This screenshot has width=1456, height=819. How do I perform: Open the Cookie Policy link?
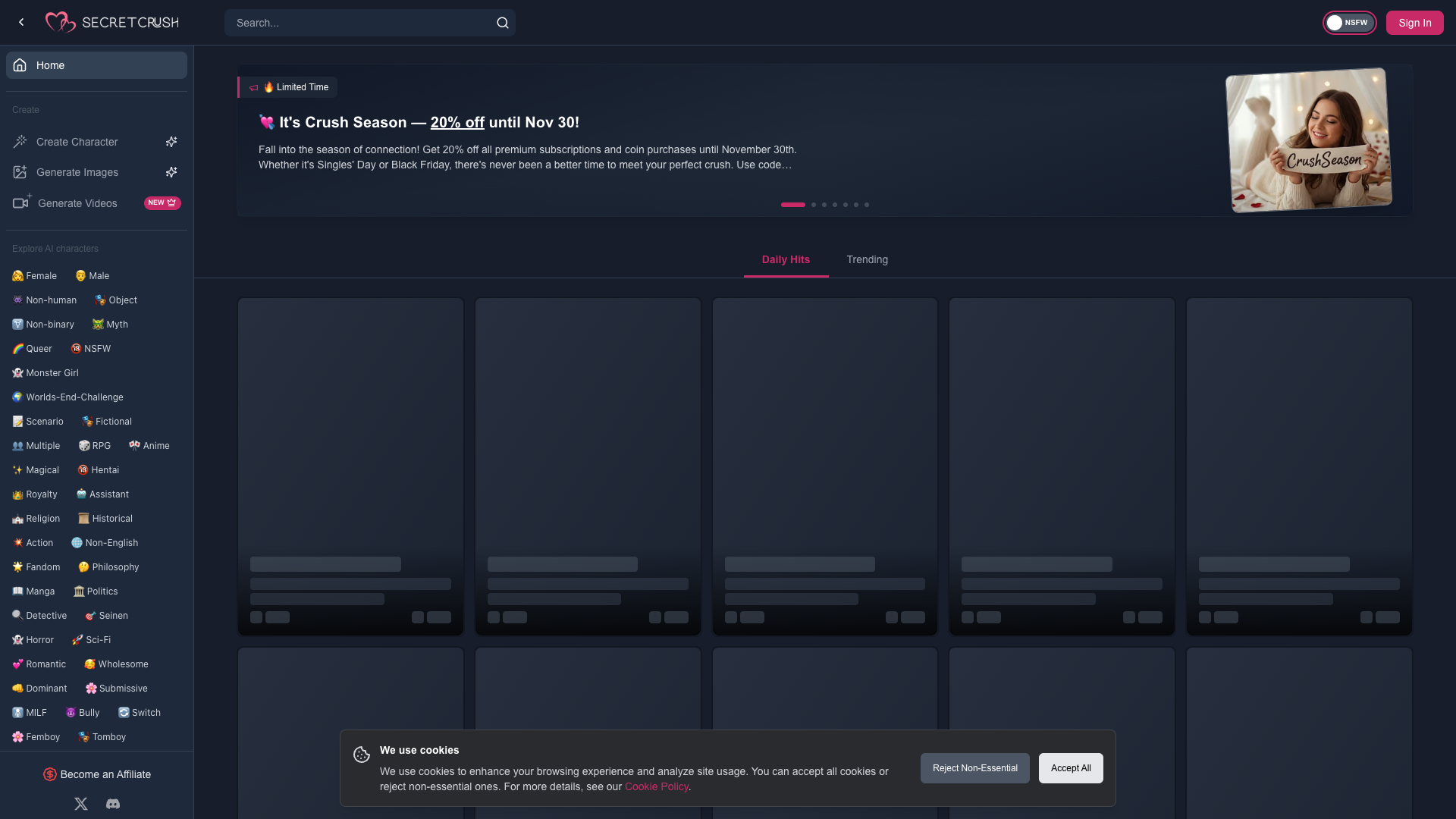coord(656,786)
